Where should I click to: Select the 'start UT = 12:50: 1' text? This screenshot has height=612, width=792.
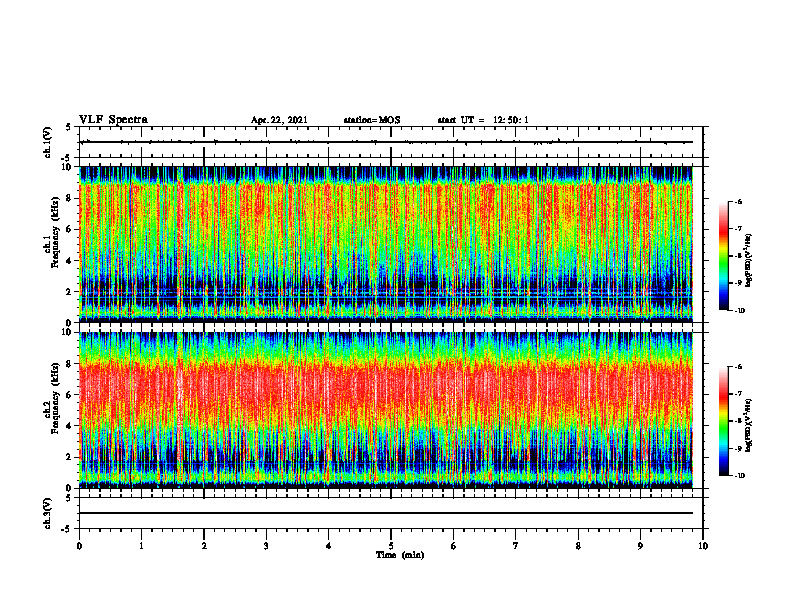pyautogui.click(x=483, y=120)
